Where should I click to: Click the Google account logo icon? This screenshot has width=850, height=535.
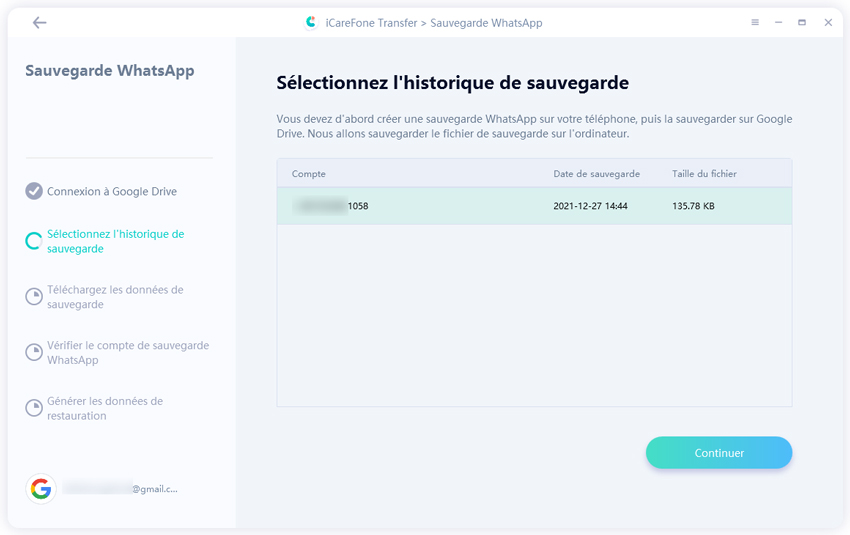[x=41, y=489]
